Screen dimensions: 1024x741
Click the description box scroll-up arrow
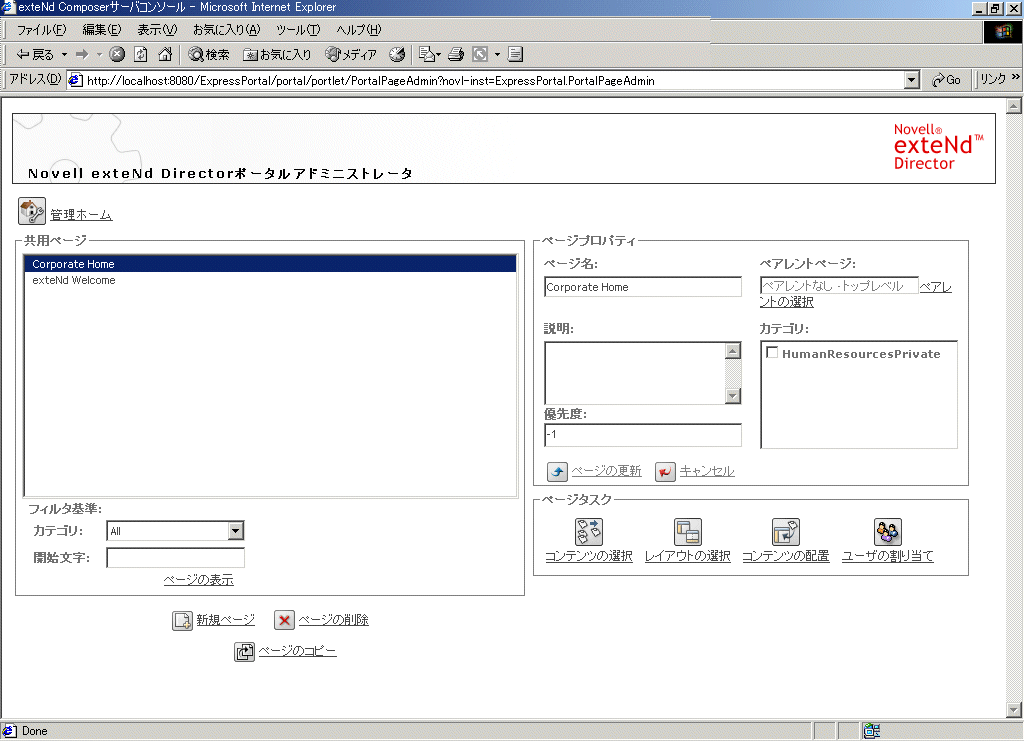733,351
